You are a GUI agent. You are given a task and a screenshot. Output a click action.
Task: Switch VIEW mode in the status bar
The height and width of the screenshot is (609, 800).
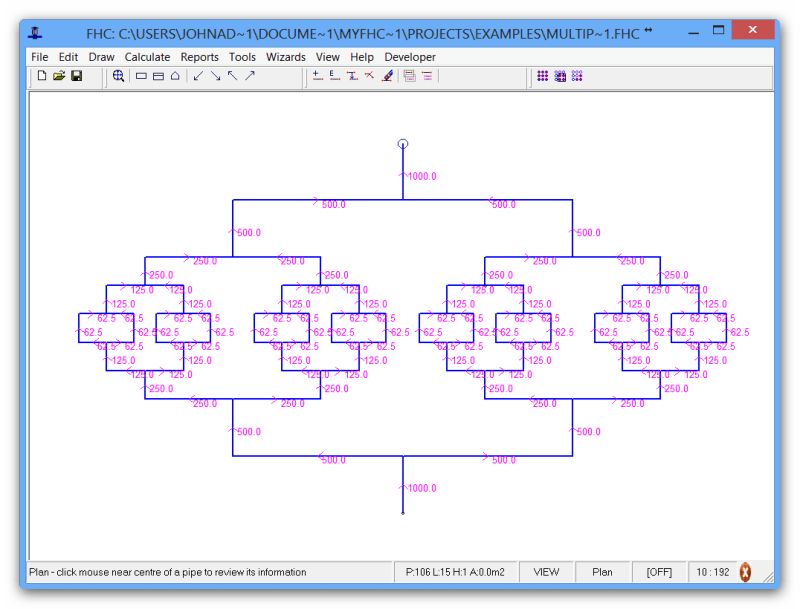tap(546, 572)
